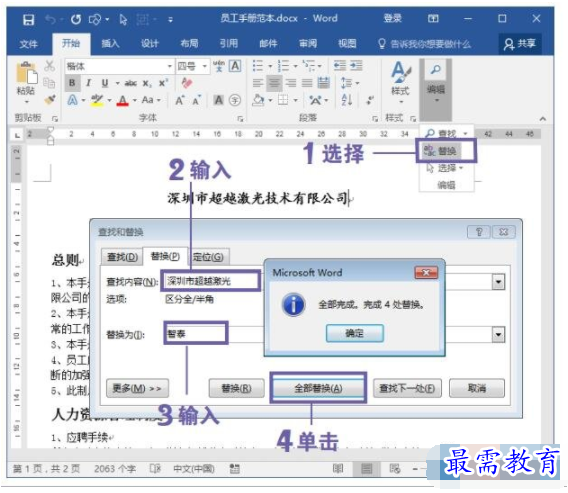Open the font color dropdown arrow

(135, 100)
